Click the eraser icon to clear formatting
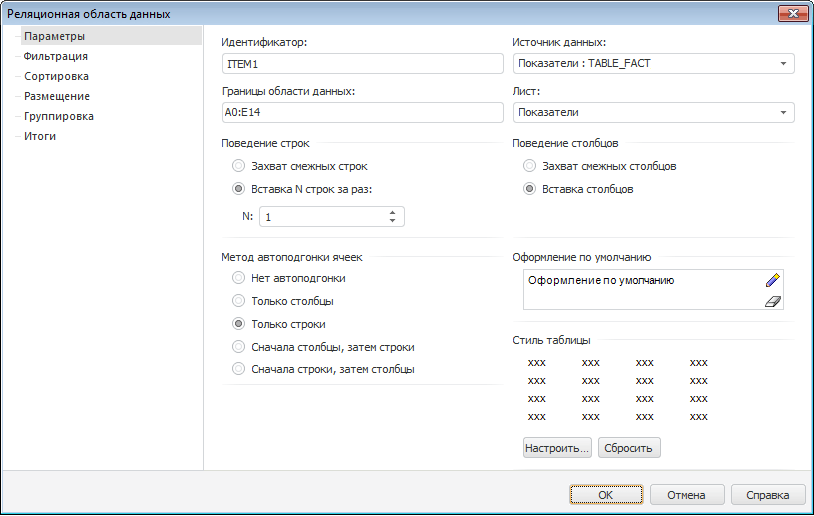This screenshot has height=516, width=814. 771,301
